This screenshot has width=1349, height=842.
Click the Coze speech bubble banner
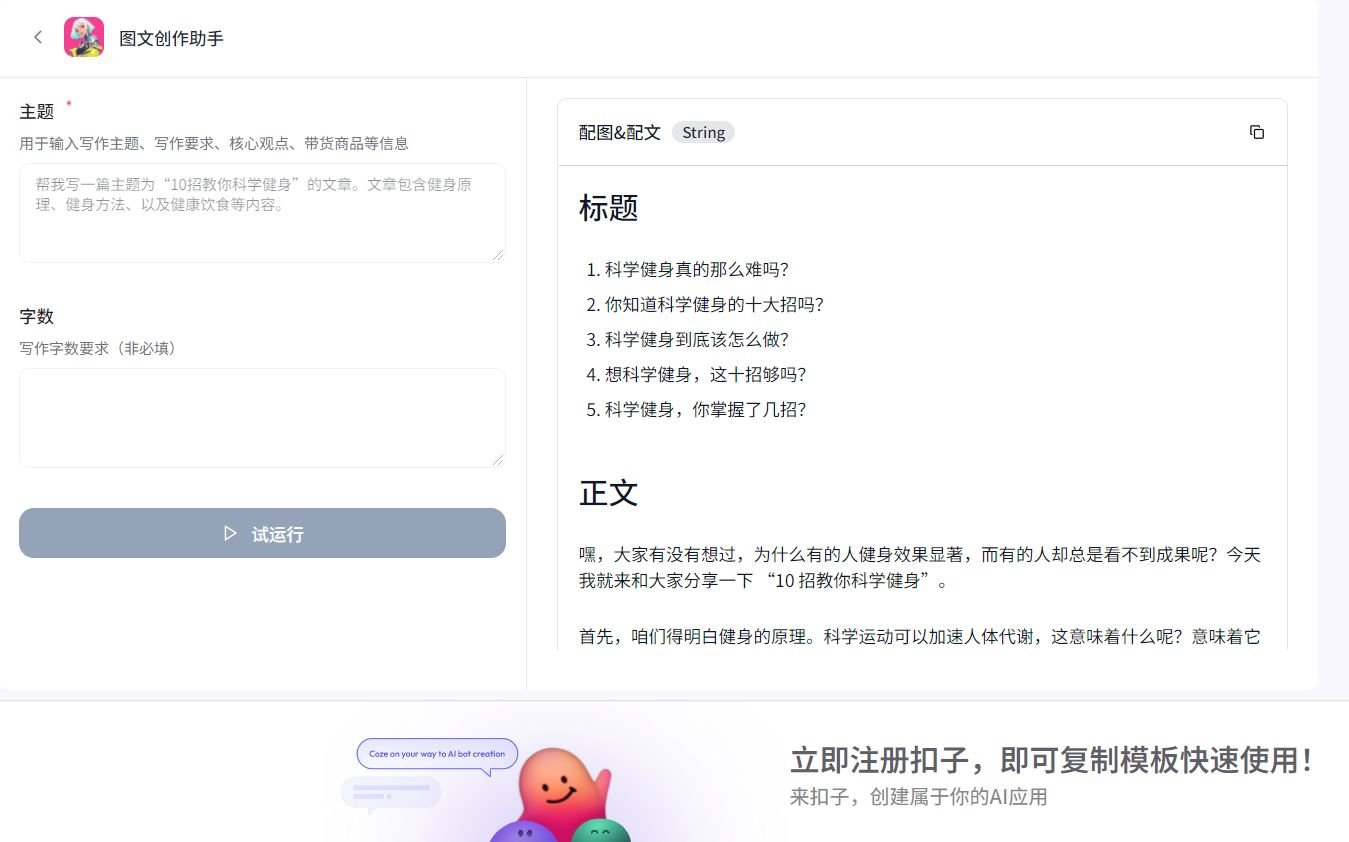[x=437, y=754]
